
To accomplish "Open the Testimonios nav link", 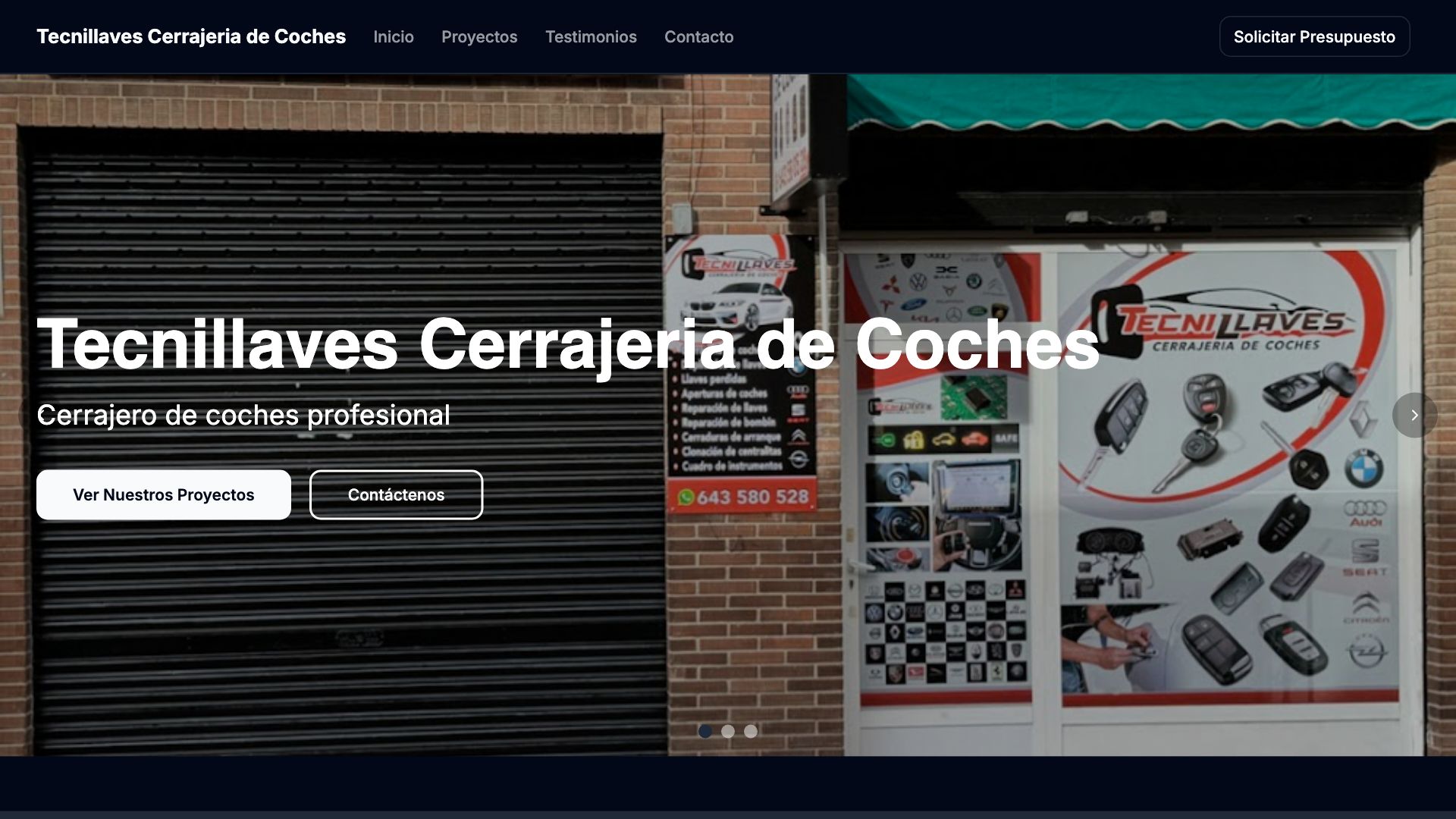I will coord(591,36).
